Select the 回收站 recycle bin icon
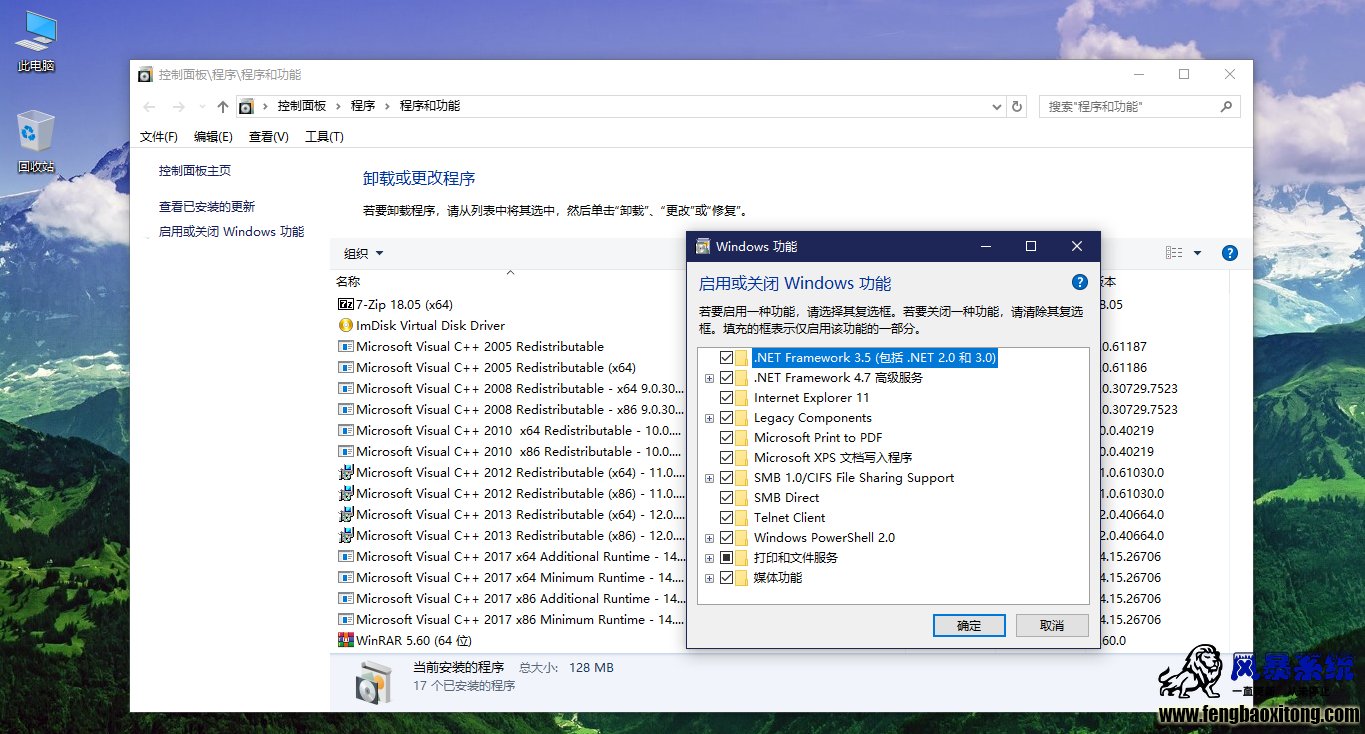Screen dimensions: 1365x734 pos(36,142)
